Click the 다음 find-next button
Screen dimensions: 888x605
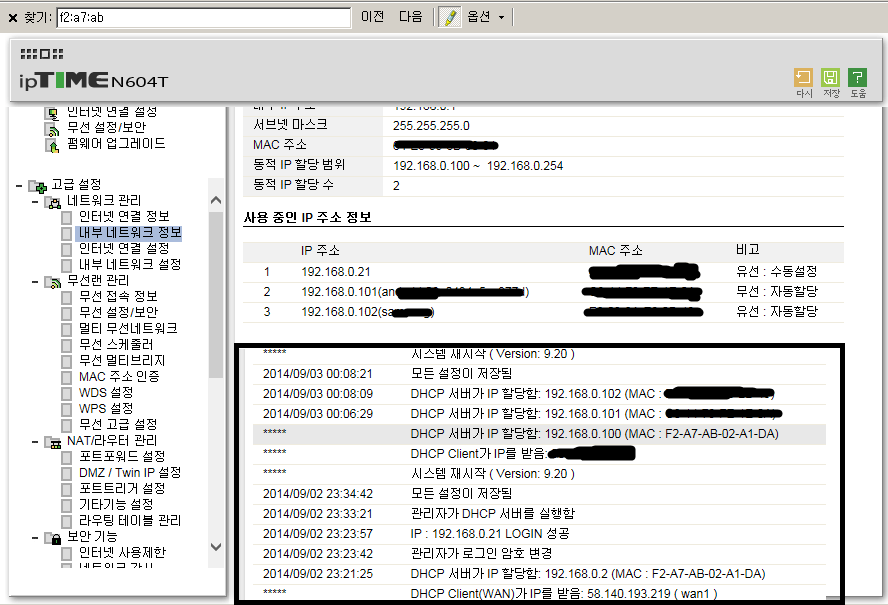[411, 17]
